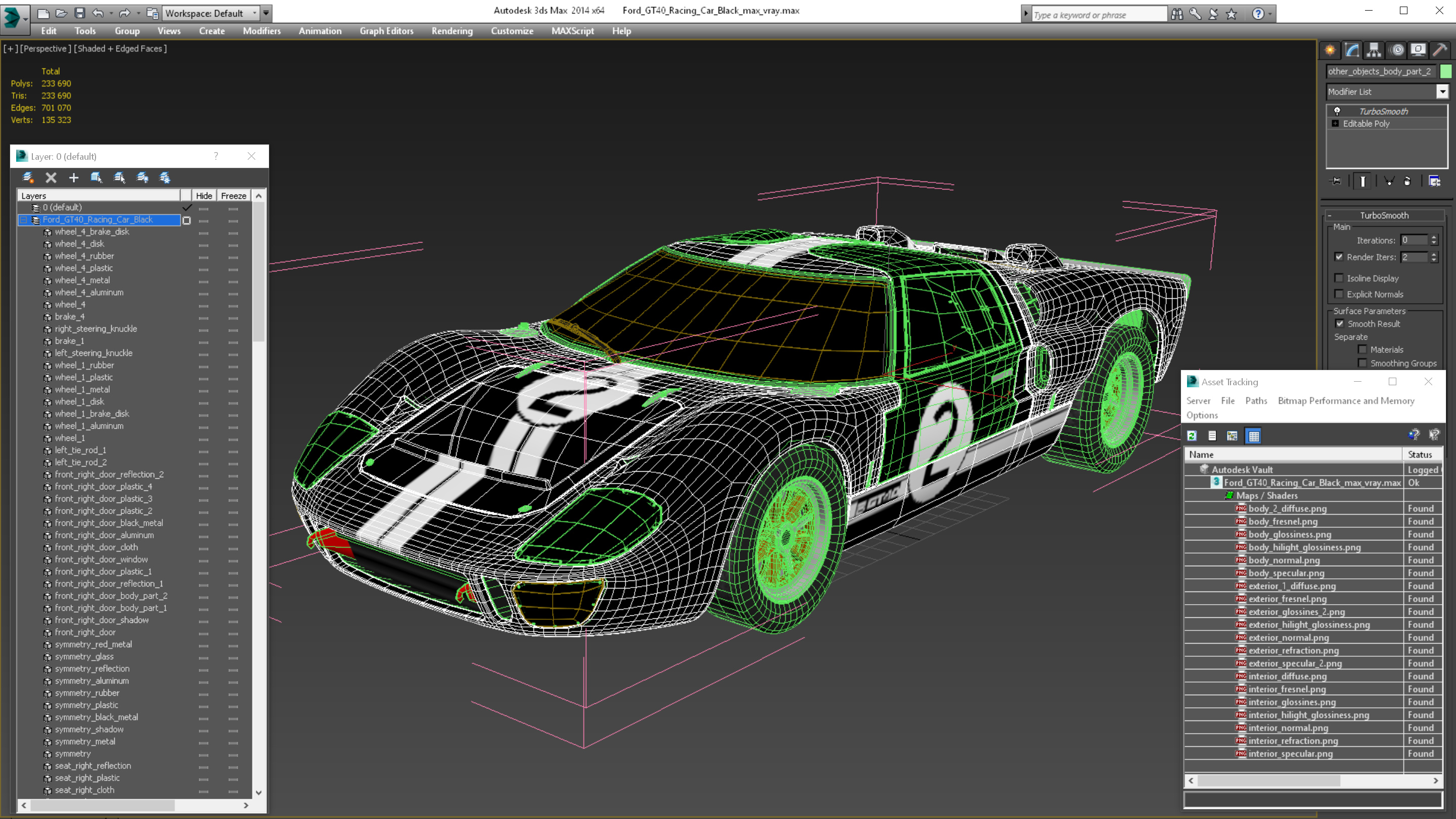Select body_normal.png in Asset Tracking list

(x=1284, y=560)
